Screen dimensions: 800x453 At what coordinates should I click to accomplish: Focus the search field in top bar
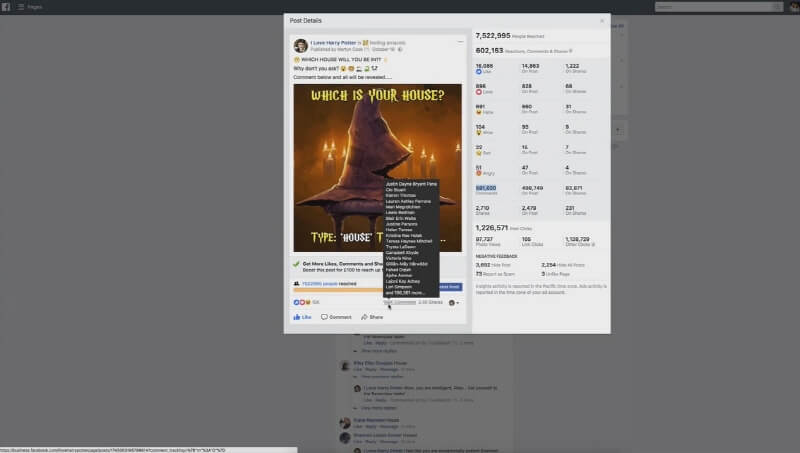[x=718, y=7]
